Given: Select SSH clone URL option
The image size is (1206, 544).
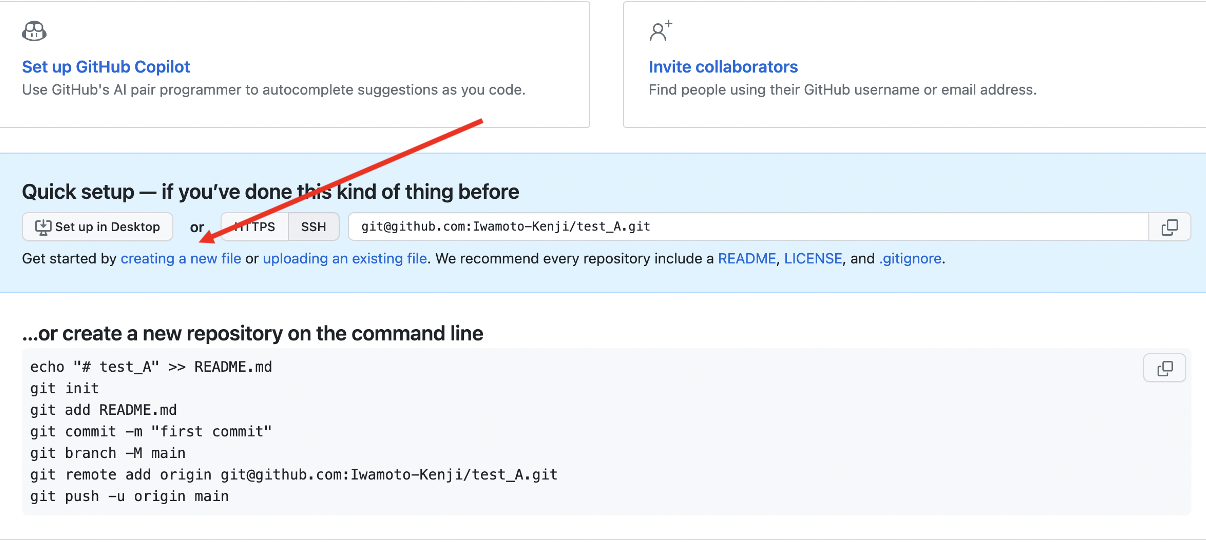Looking at the screenshot, I should coord(314,227).
